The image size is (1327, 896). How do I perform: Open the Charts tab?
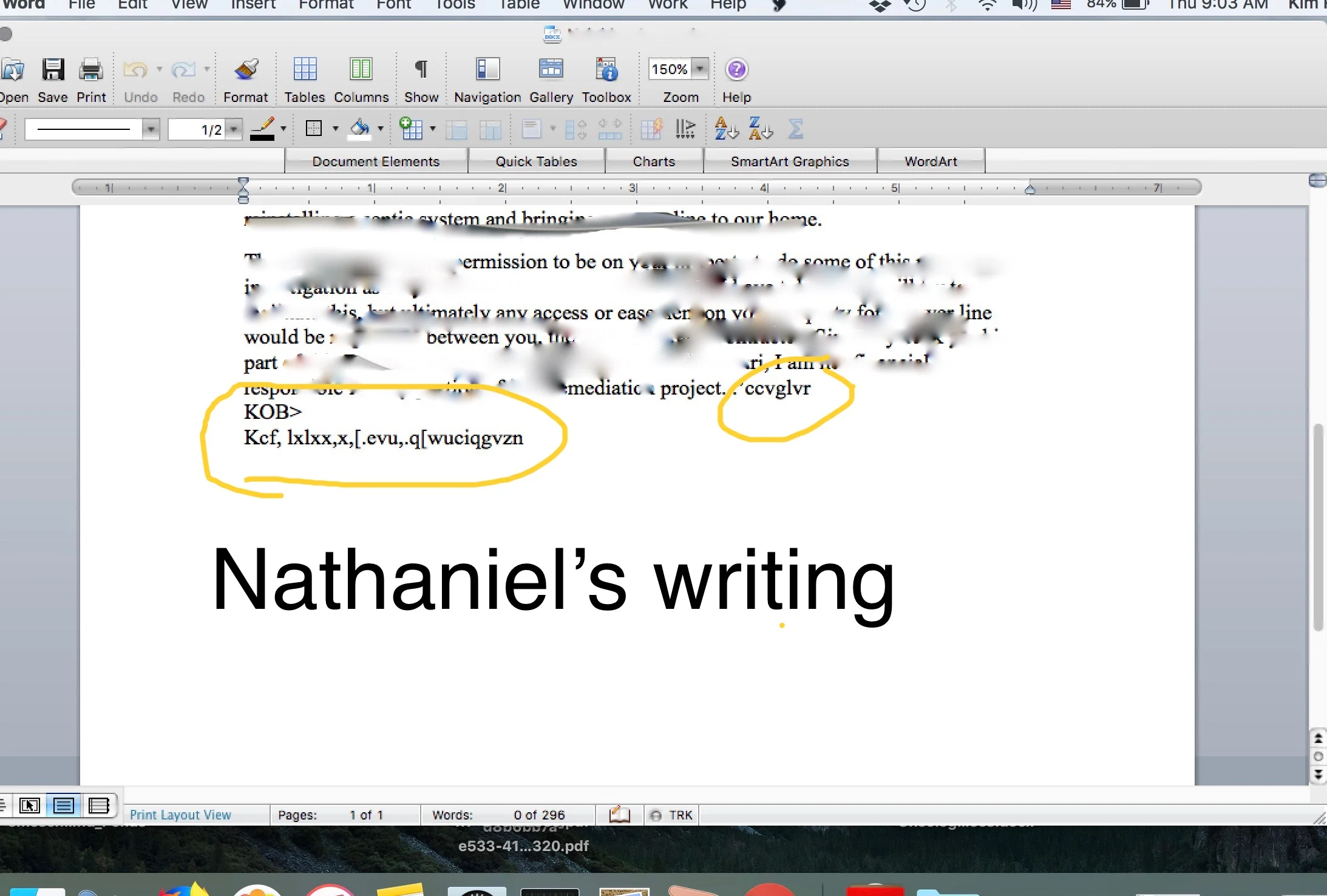tap(654, 161)
